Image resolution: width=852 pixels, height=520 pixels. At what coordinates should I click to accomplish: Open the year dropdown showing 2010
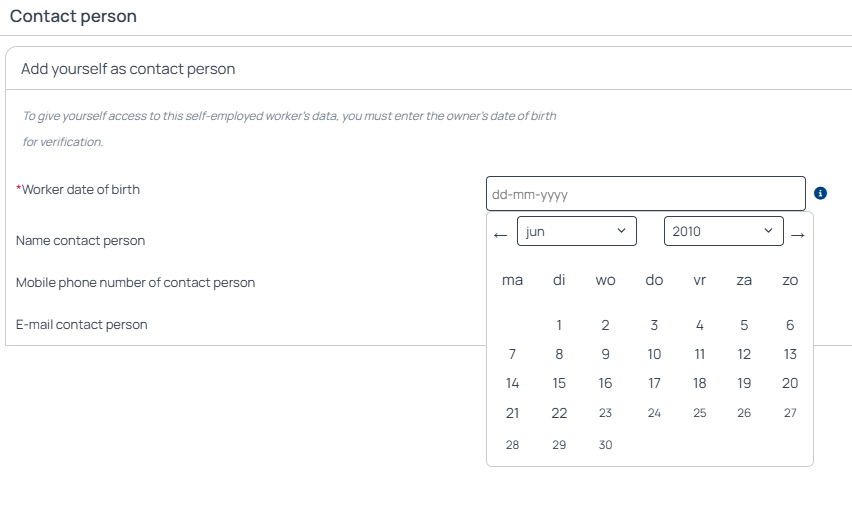click(723, 231)
